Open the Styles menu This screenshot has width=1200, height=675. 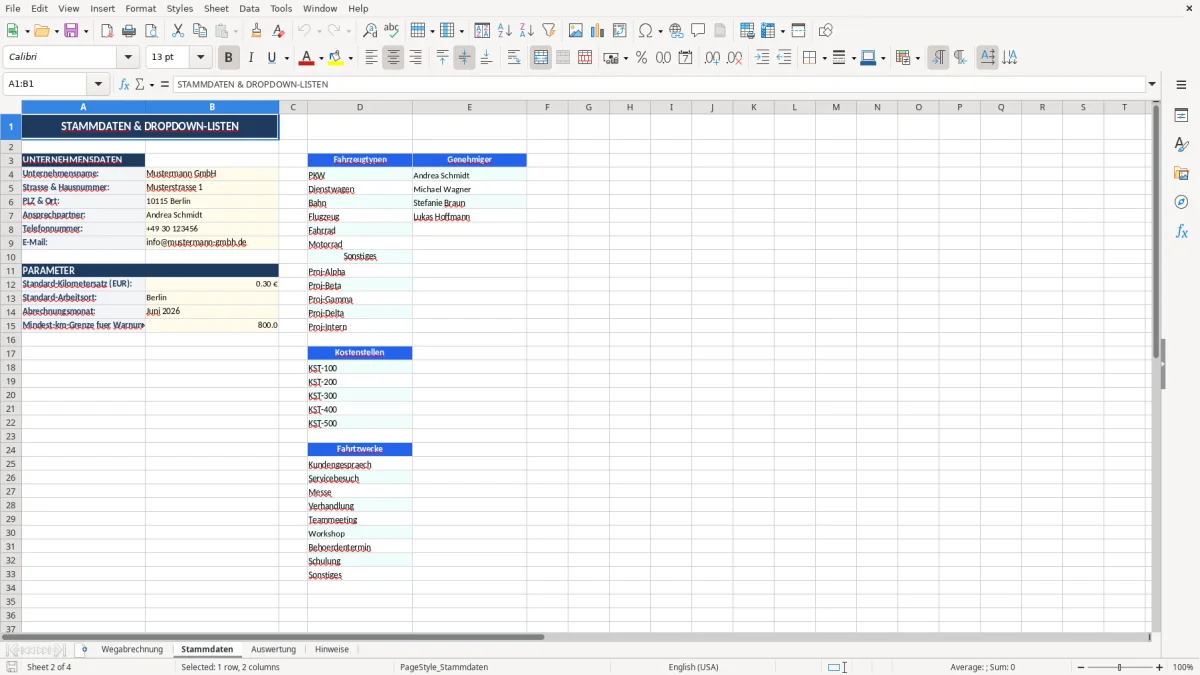180,8
